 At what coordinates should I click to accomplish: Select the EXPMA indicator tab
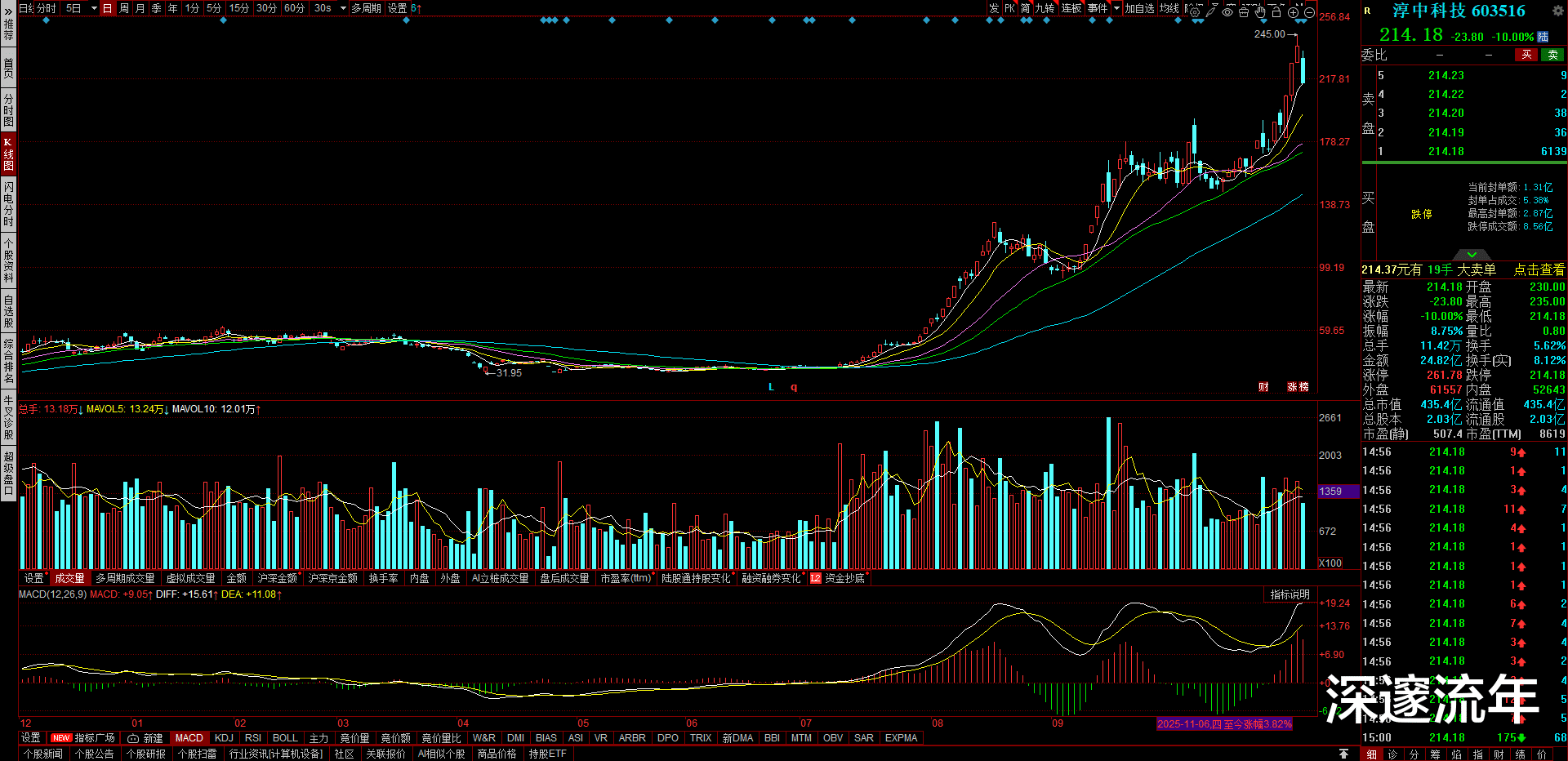pos(902,738)
